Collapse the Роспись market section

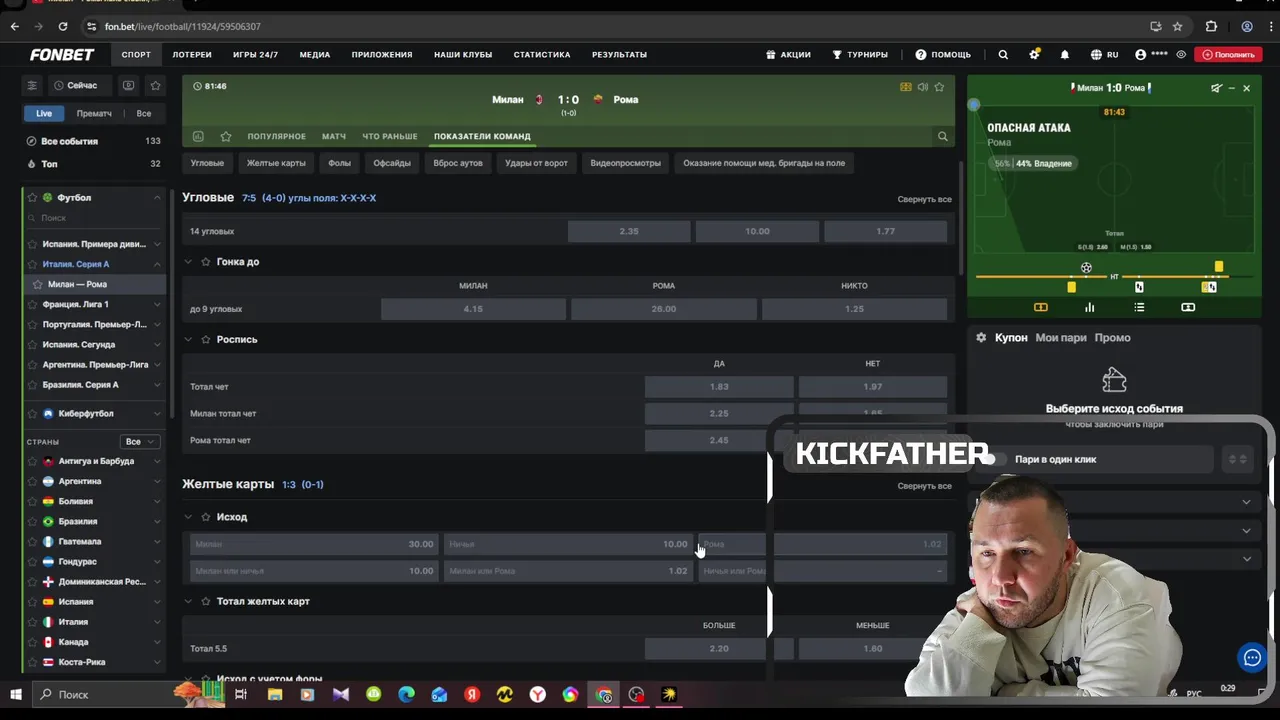[x=187, y=340]
